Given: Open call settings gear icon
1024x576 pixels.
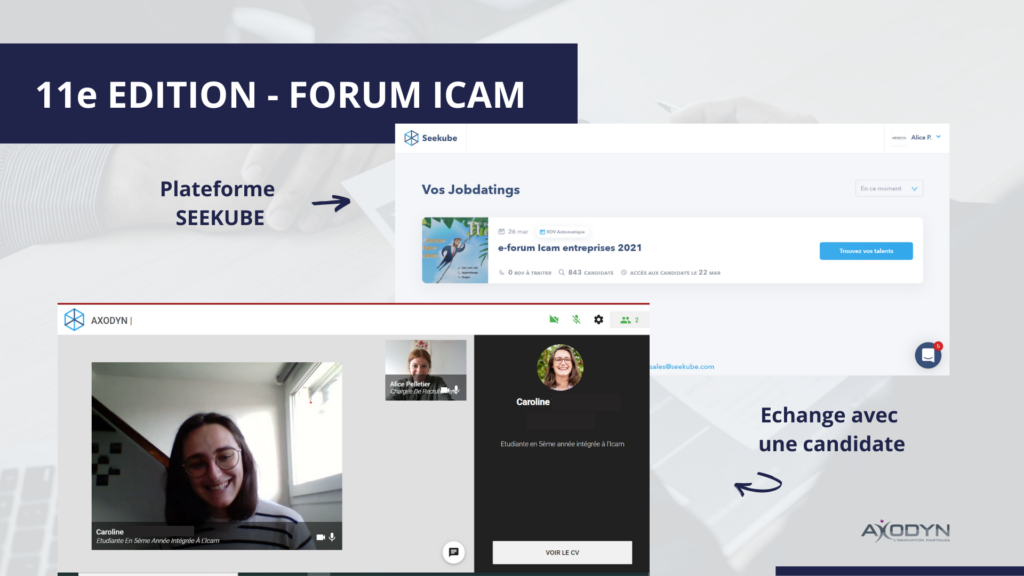Looking at the screenshot, I should pyautogui.click(x=598, y=319).
